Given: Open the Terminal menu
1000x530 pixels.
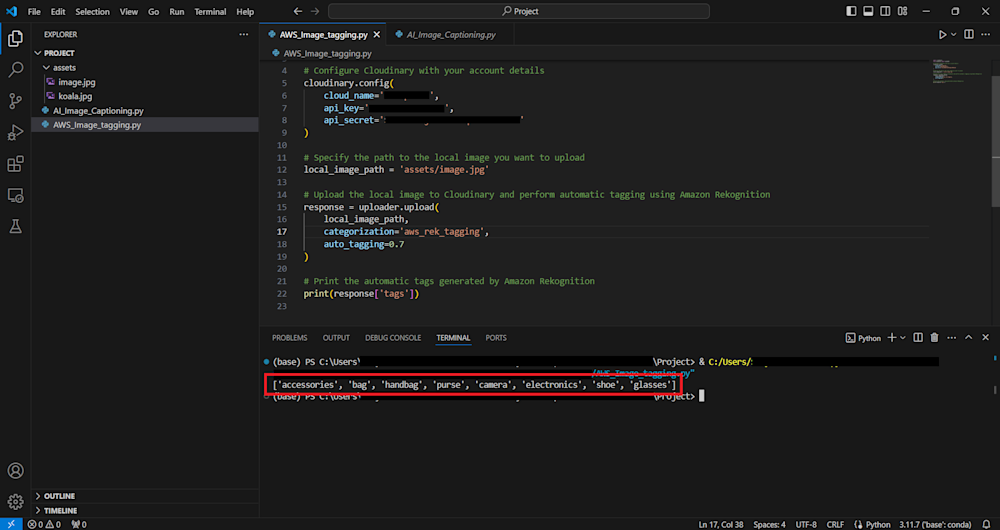Looking at the screenshot, I should (x=210, y=11).
